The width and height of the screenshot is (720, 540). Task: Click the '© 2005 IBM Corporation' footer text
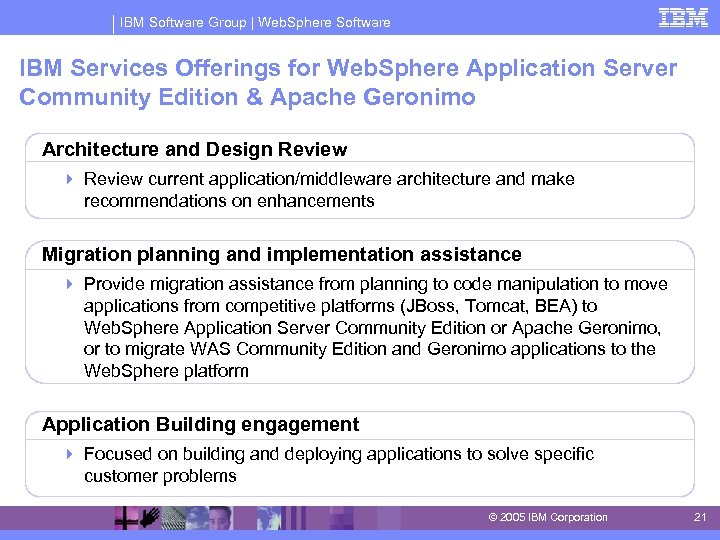point(548,517)
